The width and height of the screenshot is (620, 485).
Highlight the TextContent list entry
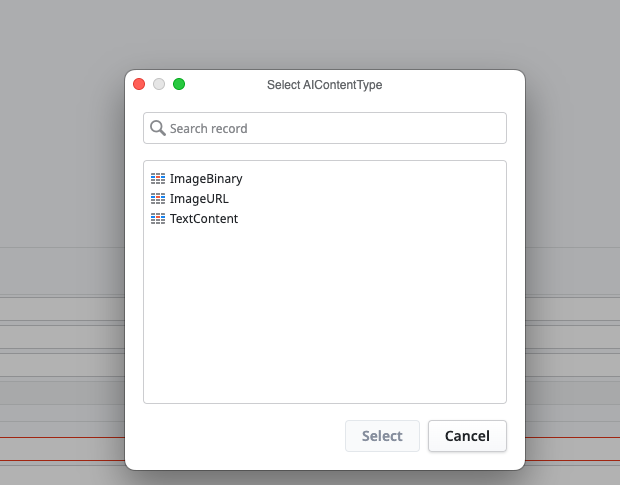tap(204, 219)
